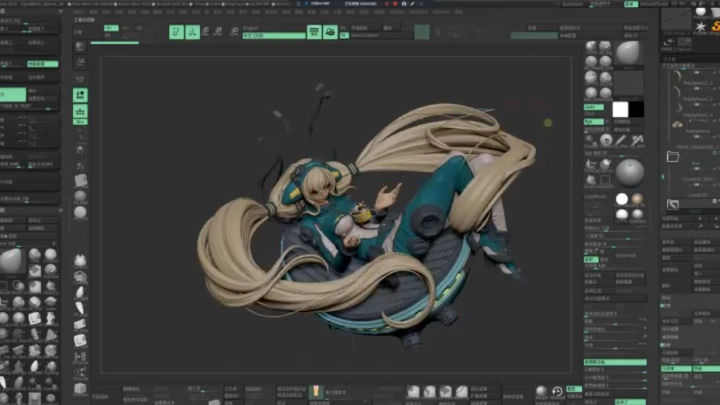Image resolution: width=720 pixels, height=405 pixels.
Task: Select the top-left brush sphere in right shelf
Action: click(591, 46)
